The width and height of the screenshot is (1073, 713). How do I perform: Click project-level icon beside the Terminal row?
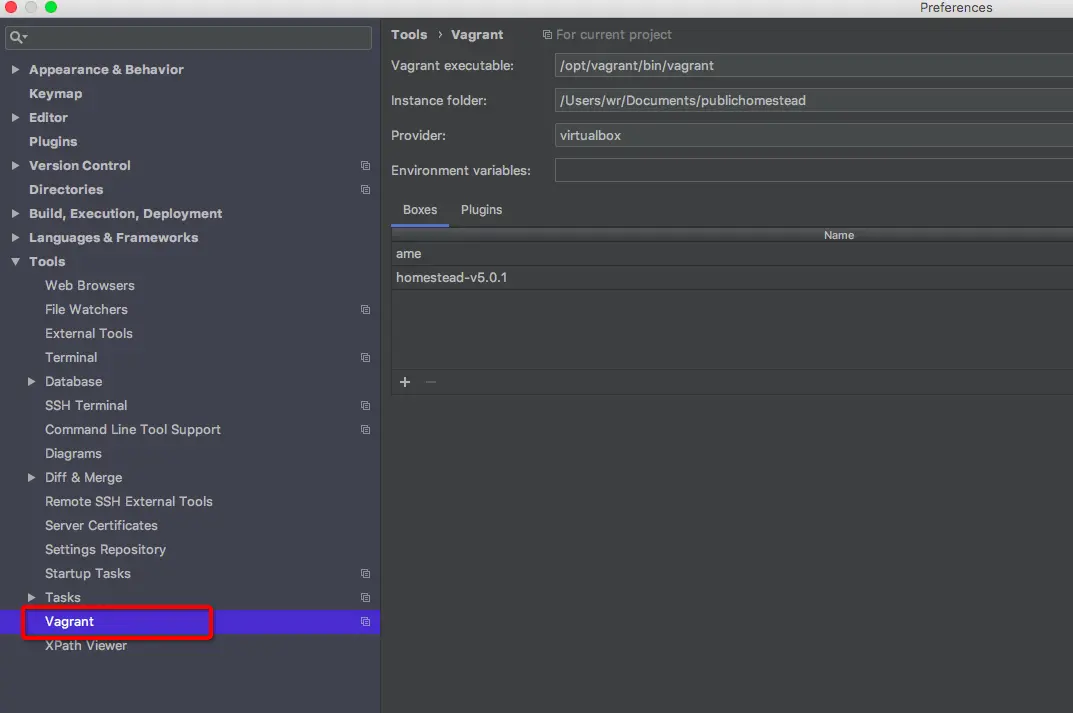[x=365, y=357]
